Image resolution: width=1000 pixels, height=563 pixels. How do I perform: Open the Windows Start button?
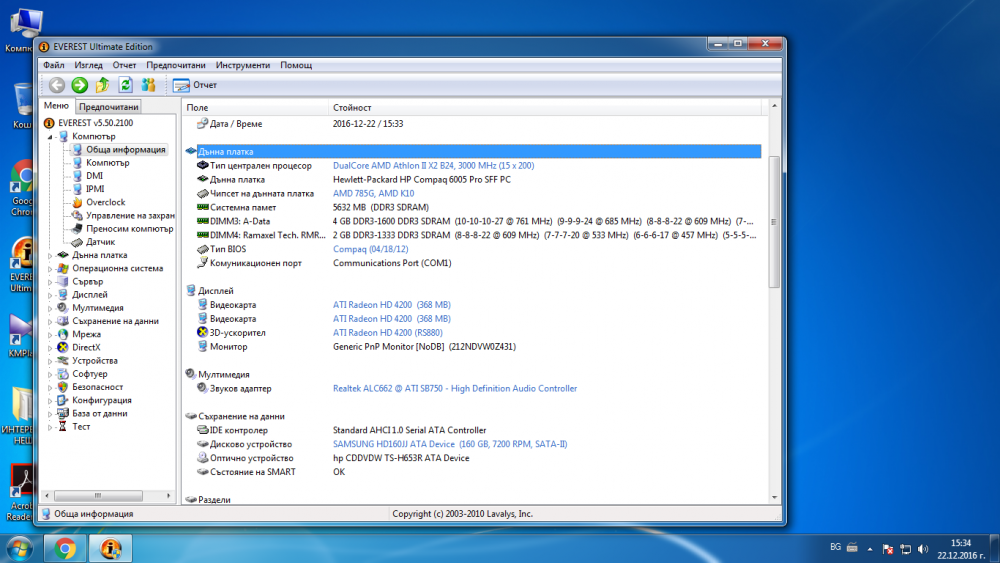point(19,548)
